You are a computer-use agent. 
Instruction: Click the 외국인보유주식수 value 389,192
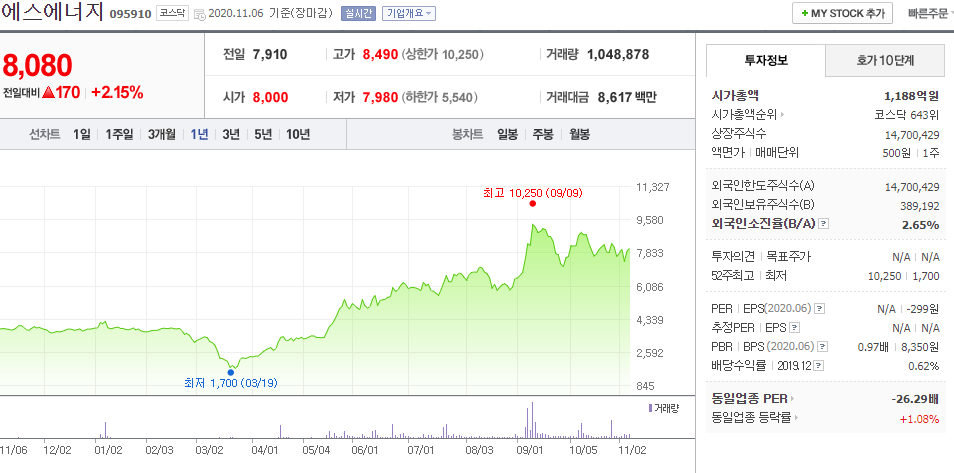pyautogui.click(x=920, y=206)
